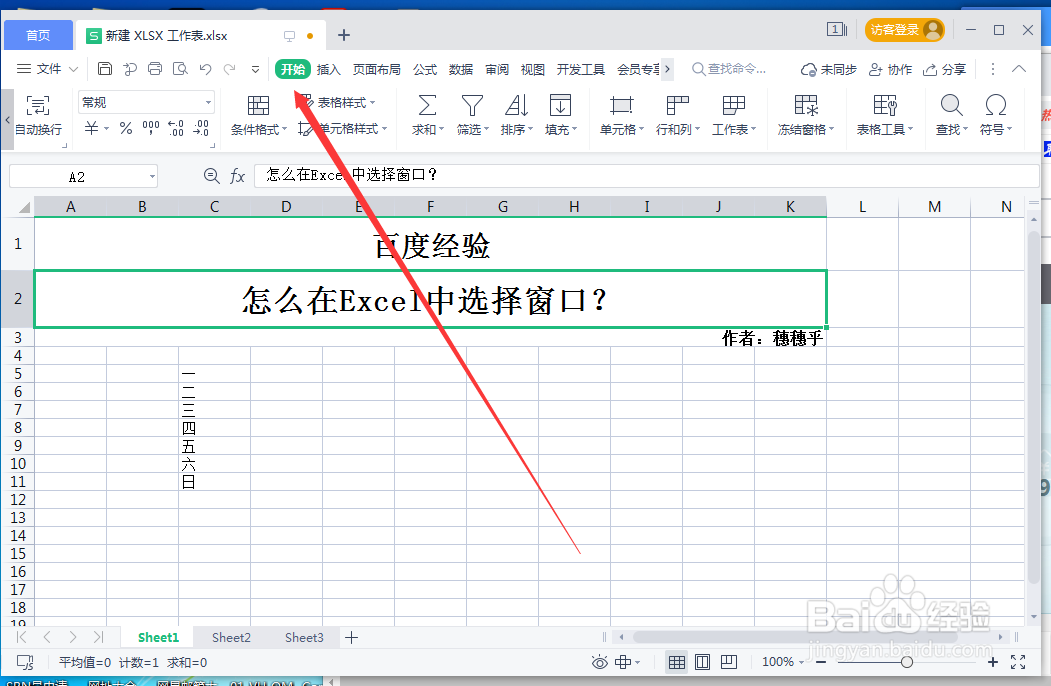1051x686 pixels.
Task: Open the zoom 100% dropdown
Action: [x=783, y=662]
